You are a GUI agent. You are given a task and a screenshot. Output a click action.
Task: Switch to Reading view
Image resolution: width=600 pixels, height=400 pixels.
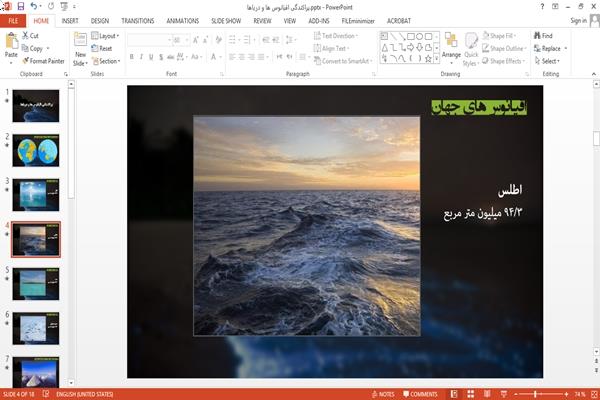pyautogui.click(x=487, y=394)
